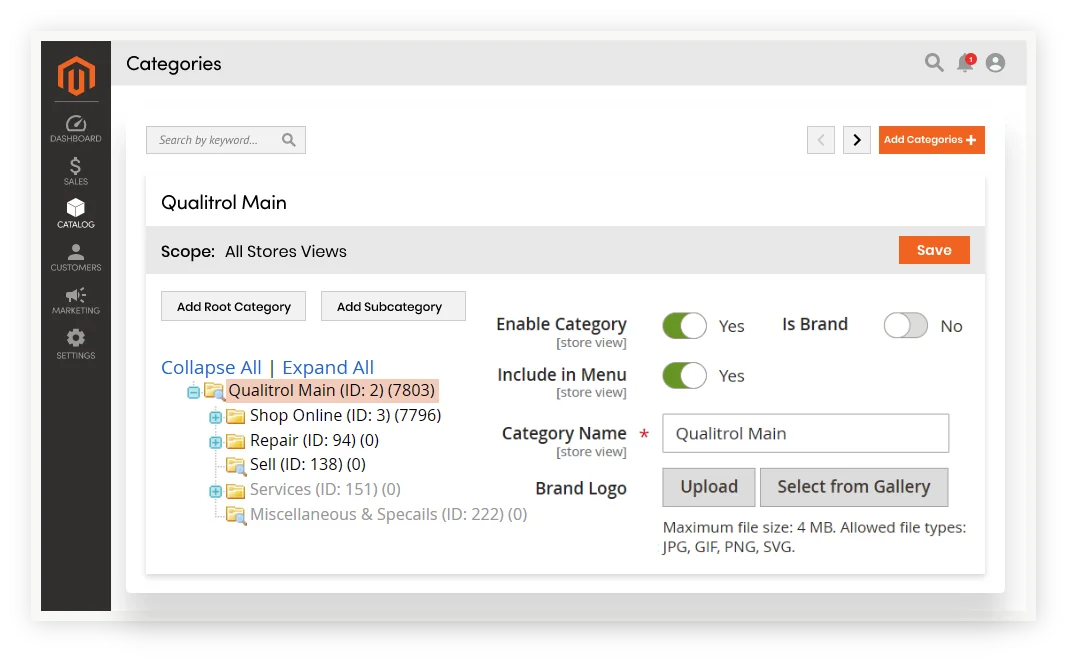This screenshot has width=1071, height=668.
Task: Upload a brand logo
Action: pos(709,487)
